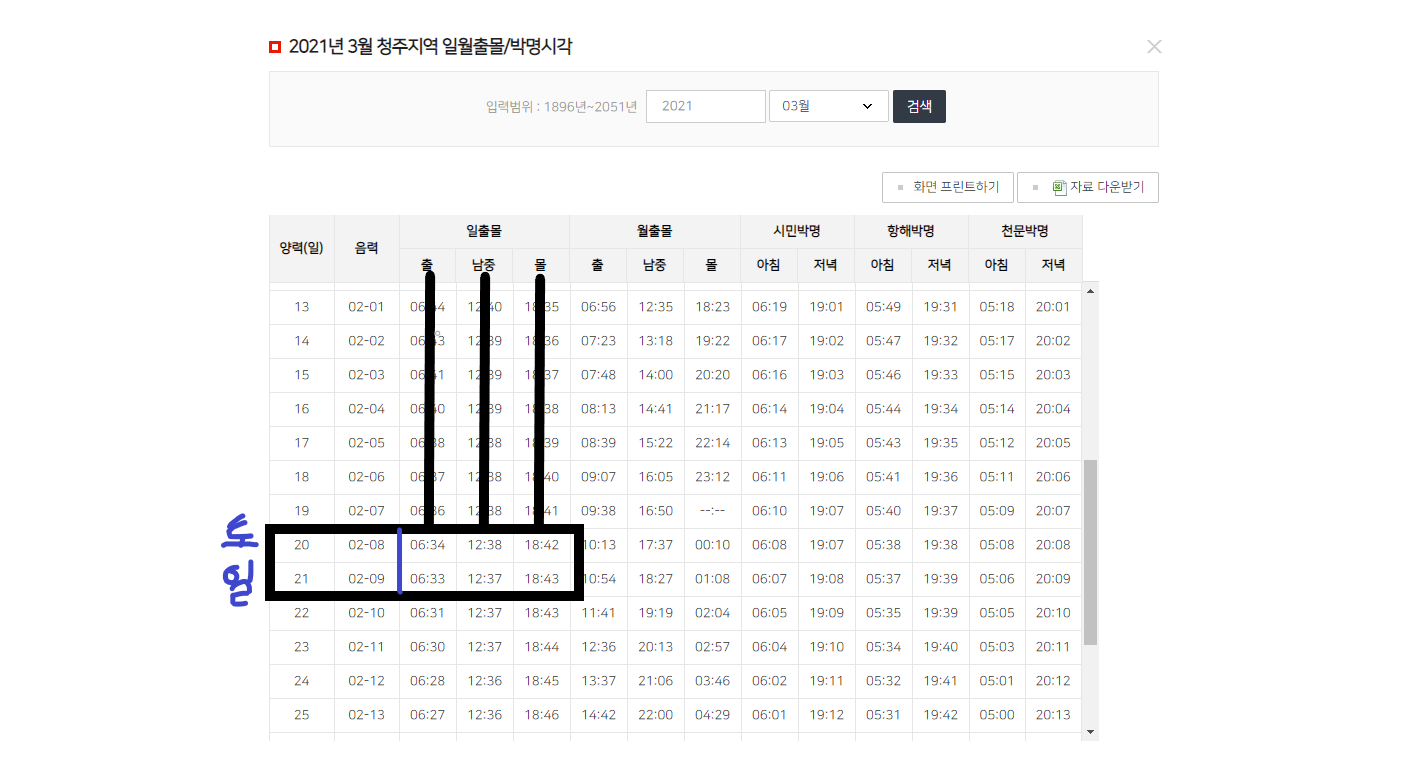Click sunset 18:44 on day 23
The height and width of the screenshot is (762, 1416).
tap(541, 647)
